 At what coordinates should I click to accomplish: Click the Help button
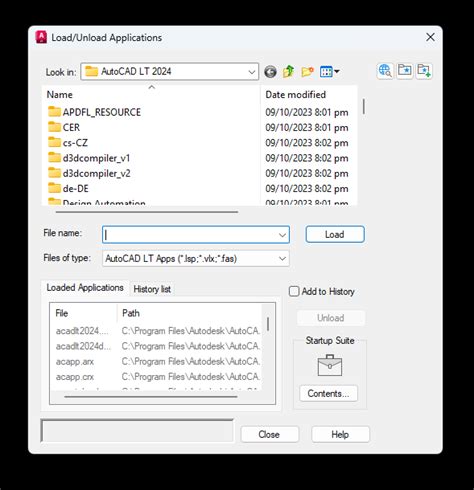(340, 435)
